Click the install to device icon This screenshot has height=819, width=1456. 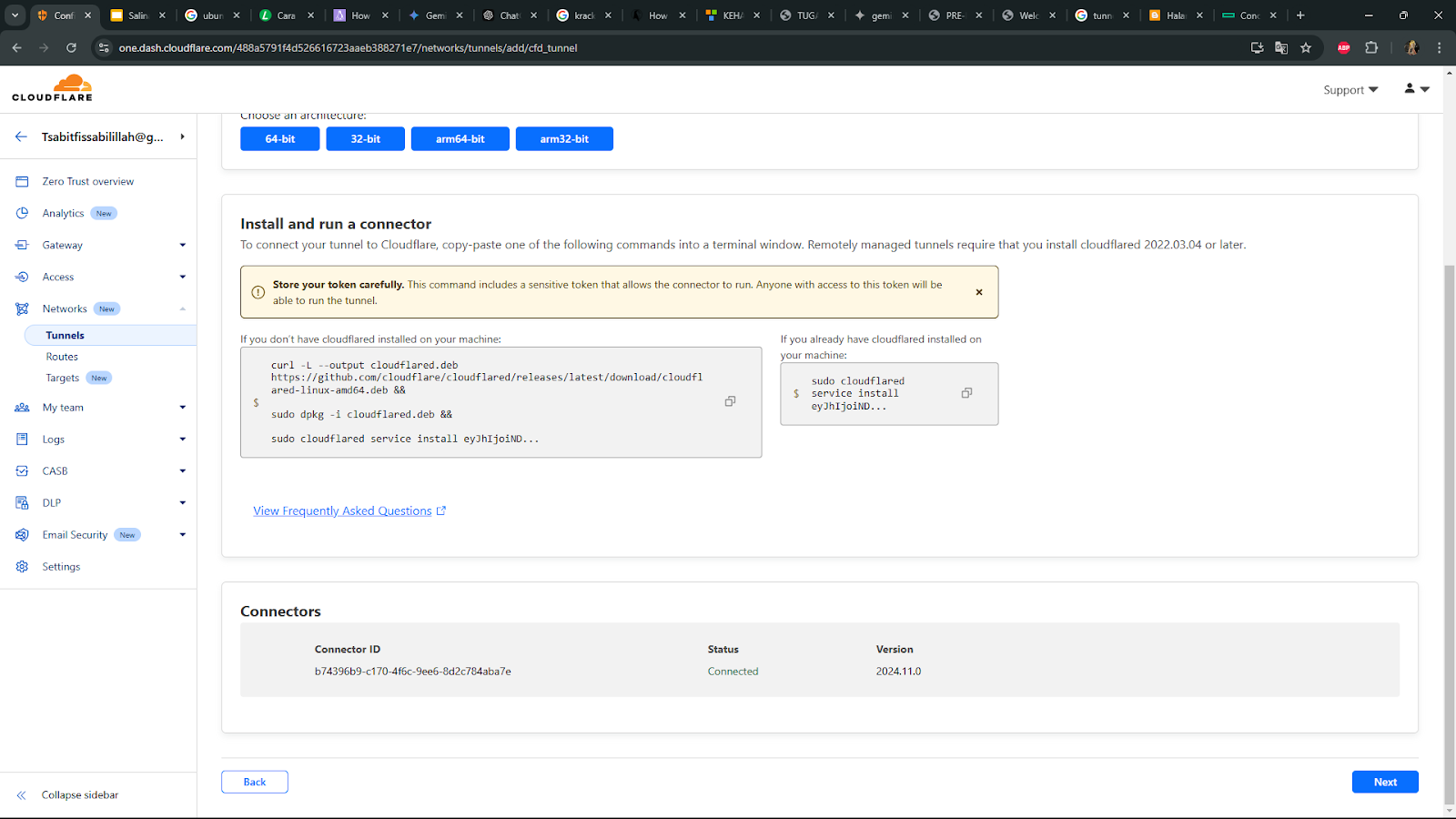pyautogui.click(x=1257, y=48)
